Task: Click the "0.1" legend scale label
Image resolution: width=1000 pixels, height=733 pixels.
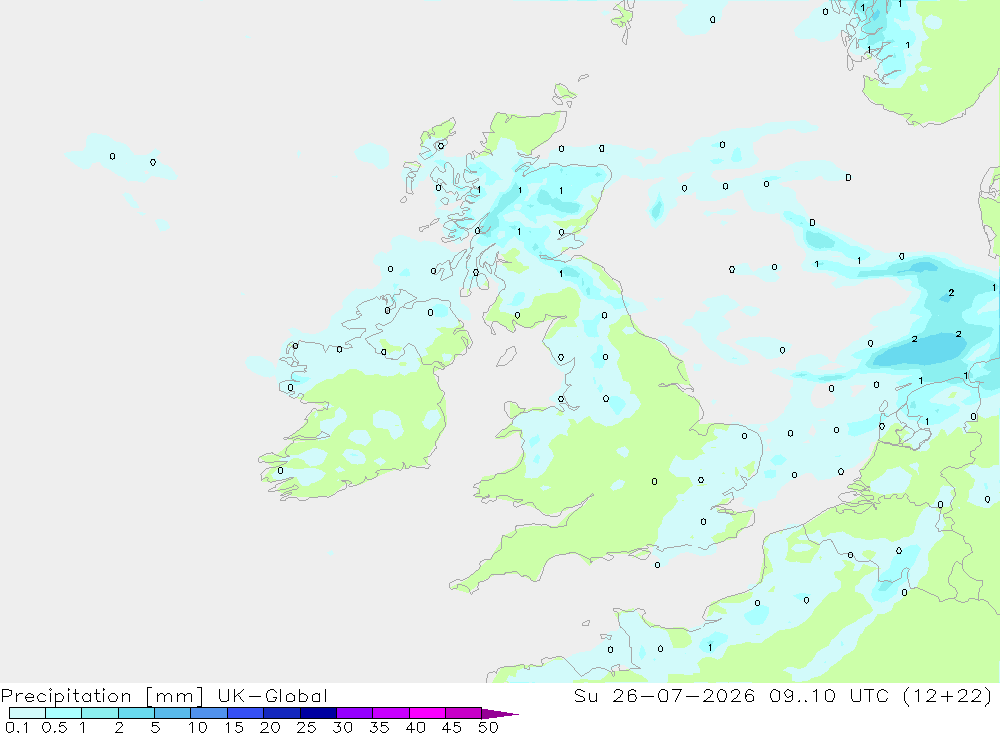Action: click(17, 727)
